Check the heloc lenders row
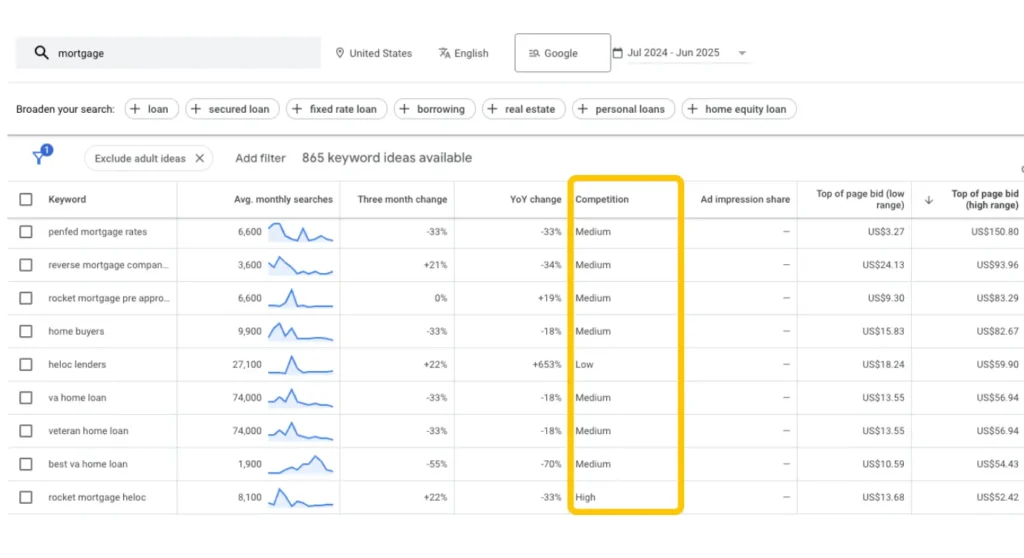Viewport: 1024px width, 558px height. [x=25, y=365]
